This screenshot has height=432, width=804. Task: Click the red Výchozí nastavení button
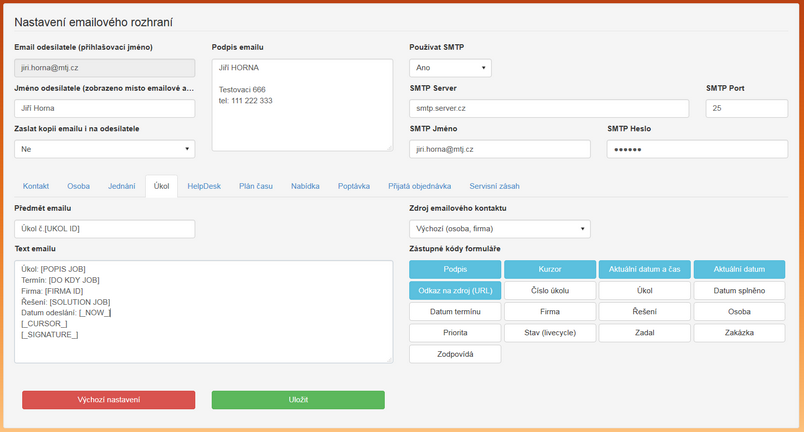[108, 399]
